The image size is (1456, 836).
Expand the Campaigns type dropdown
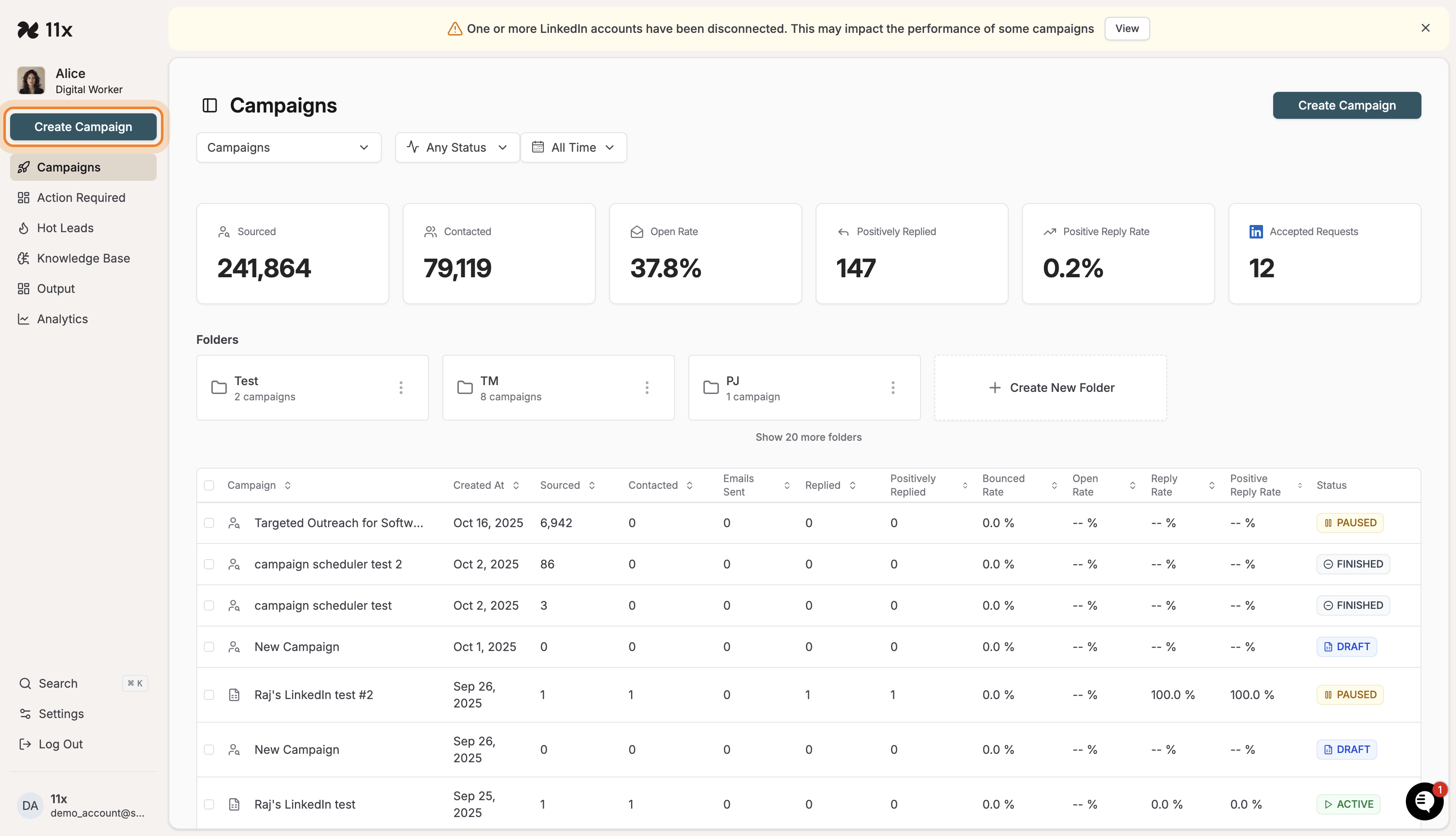[x=288, y=147]
